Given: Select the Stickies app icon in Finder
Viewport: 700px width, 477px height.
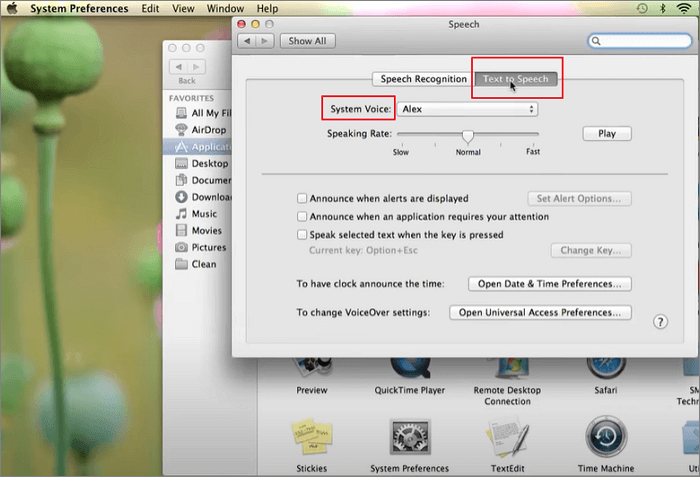Looking at the screenshot, I should tap(312, 437).
